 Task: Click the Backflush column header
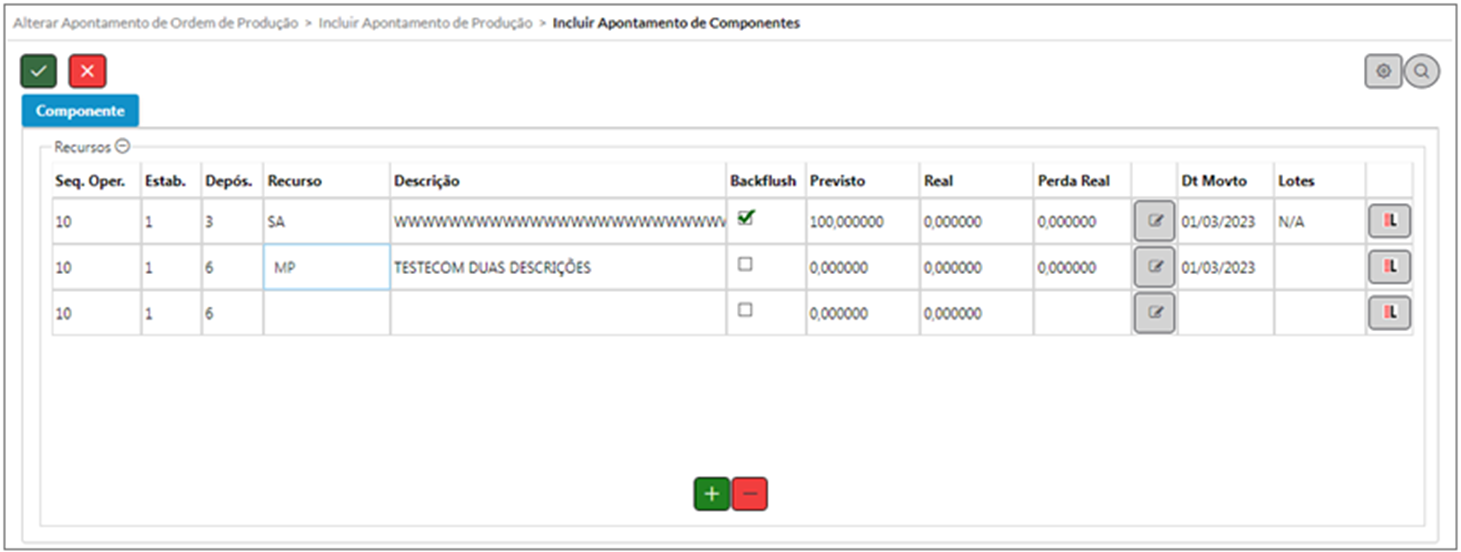[x=763, y=181]
